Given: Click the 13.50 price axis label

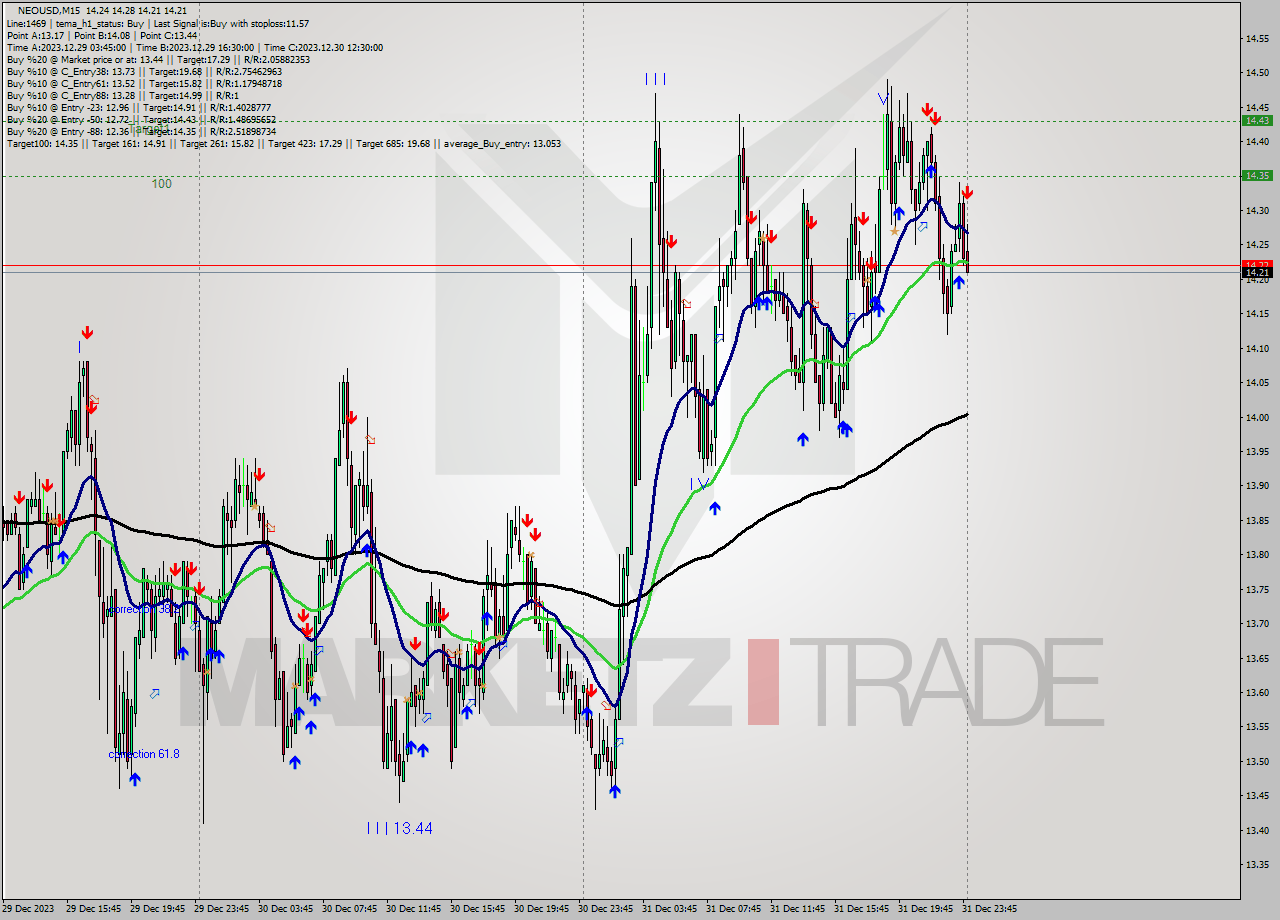Looking at the screenshot, I should (1257, 761).
